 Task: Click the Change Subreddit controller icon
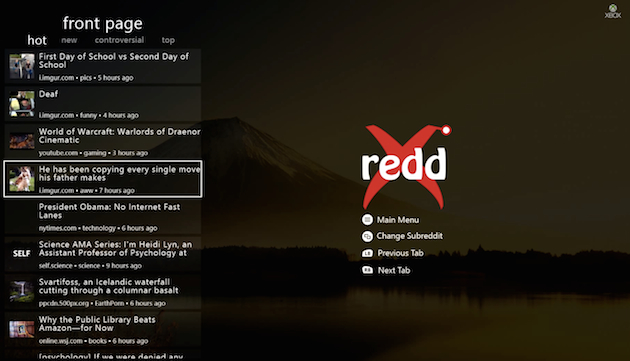tap(367, 236)
